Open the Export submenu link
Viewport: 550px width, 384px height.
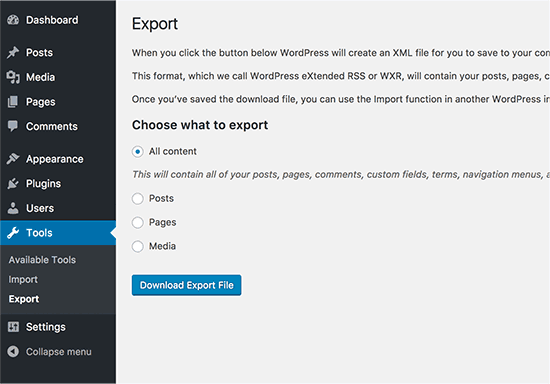click(x=24, y=299)
